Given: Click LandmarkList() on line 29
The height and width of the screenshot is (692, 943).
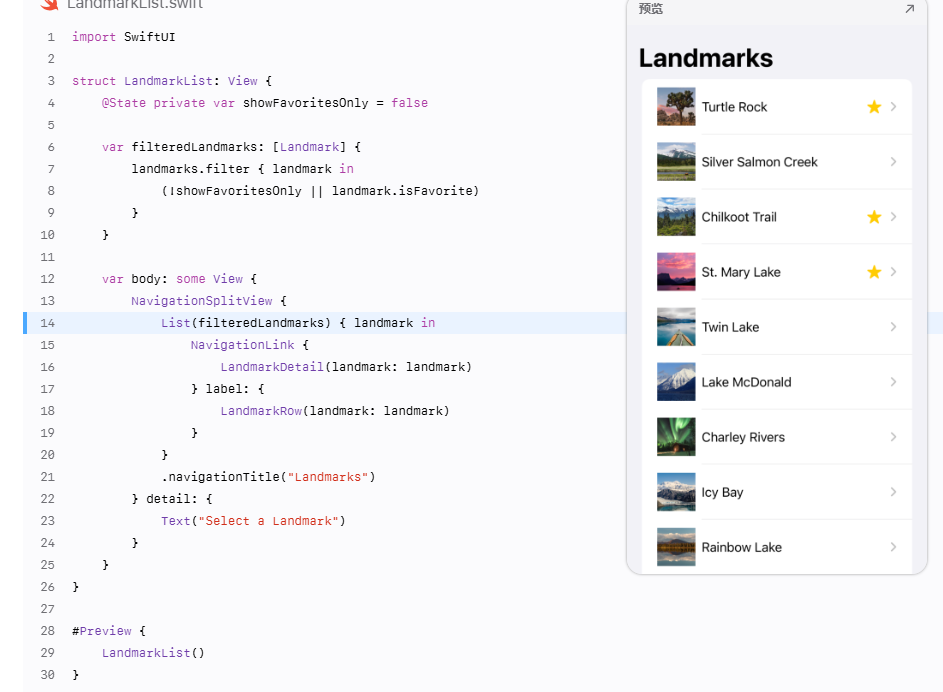Looking at the screenshot, I should [x=153, y=653].
